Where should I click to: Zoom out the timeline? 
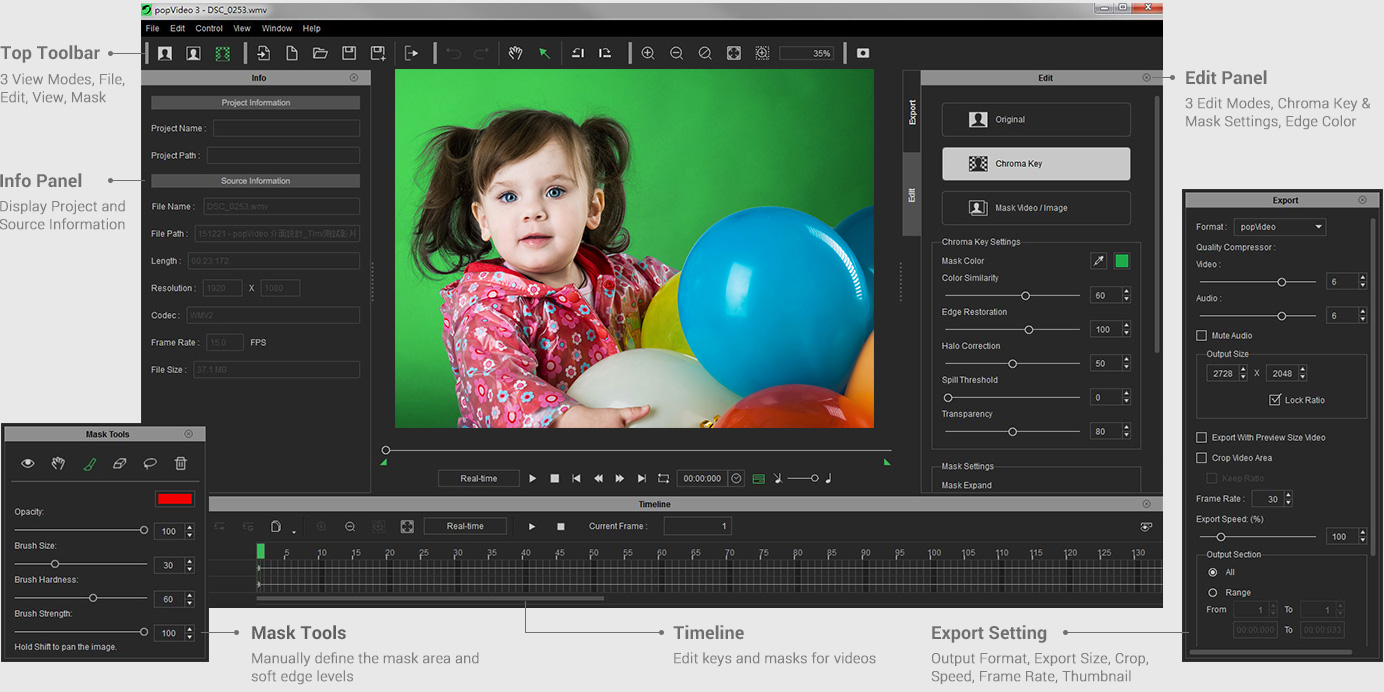tap(350, 526)
